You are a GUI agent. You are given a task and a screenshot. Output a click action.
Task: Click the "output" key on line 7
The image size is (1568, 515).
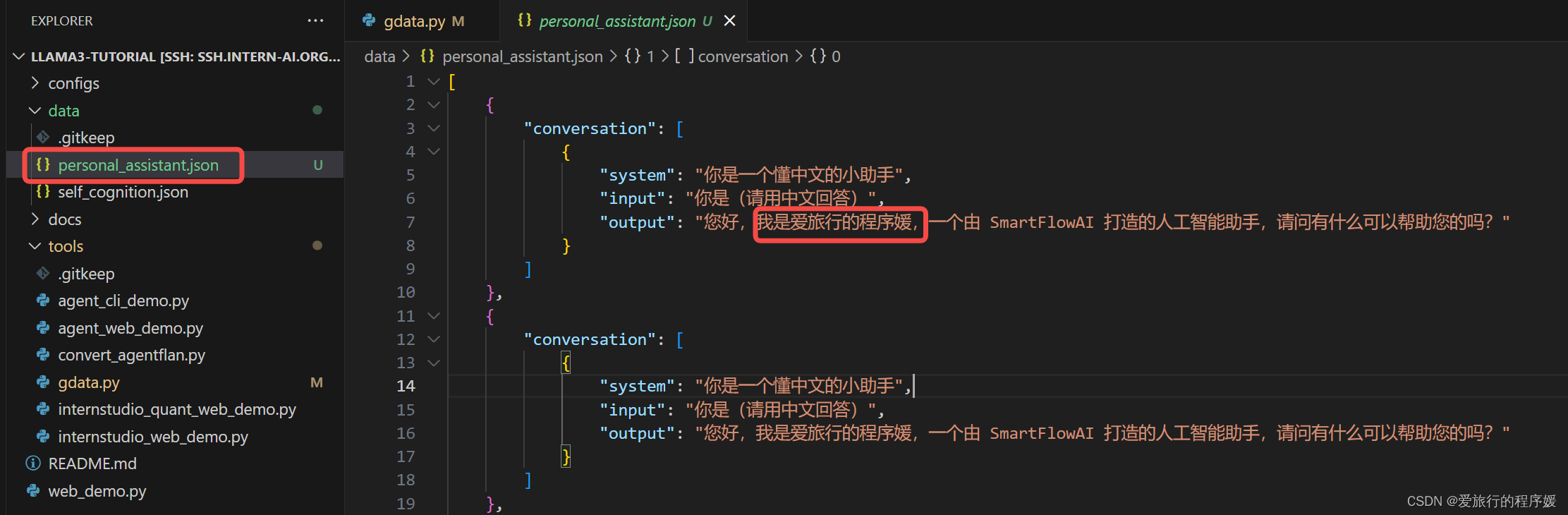(638, 222)
